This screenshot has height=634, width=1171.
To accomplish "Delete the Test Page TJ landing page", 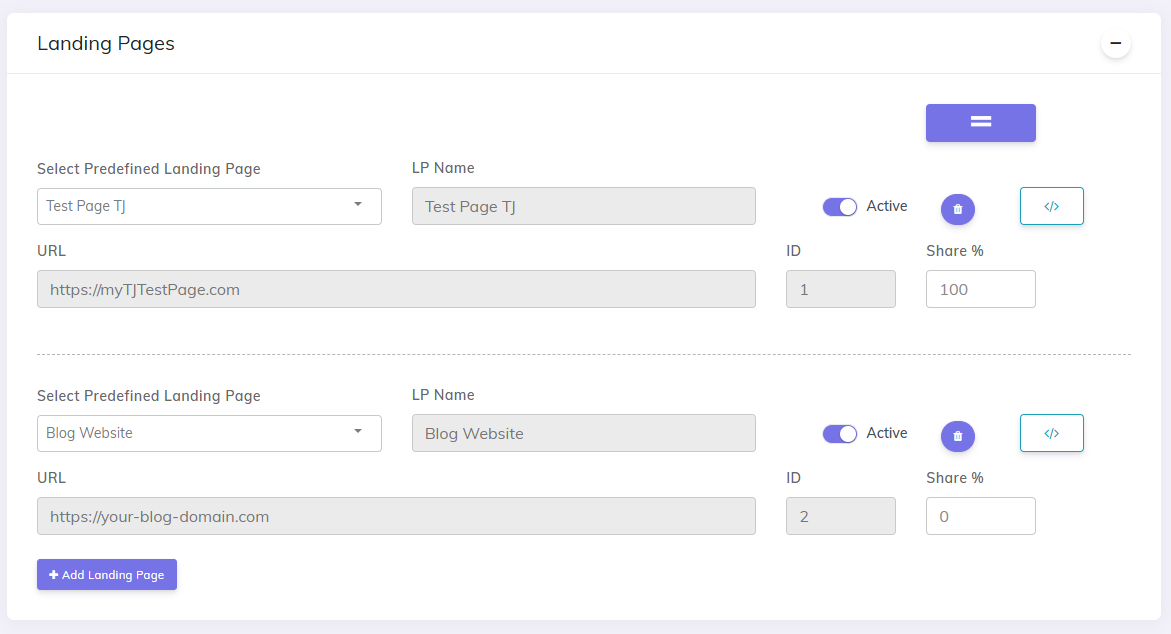I will pos(957,209).
